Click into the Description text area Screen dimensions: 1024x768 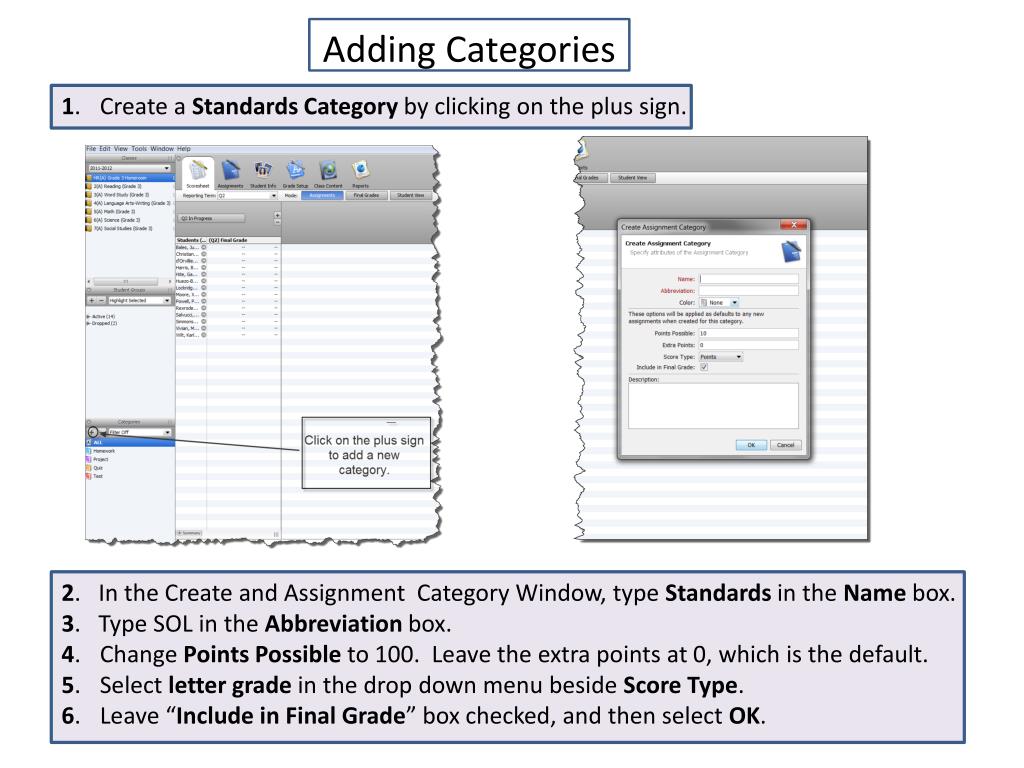click(x=713, y=406)
